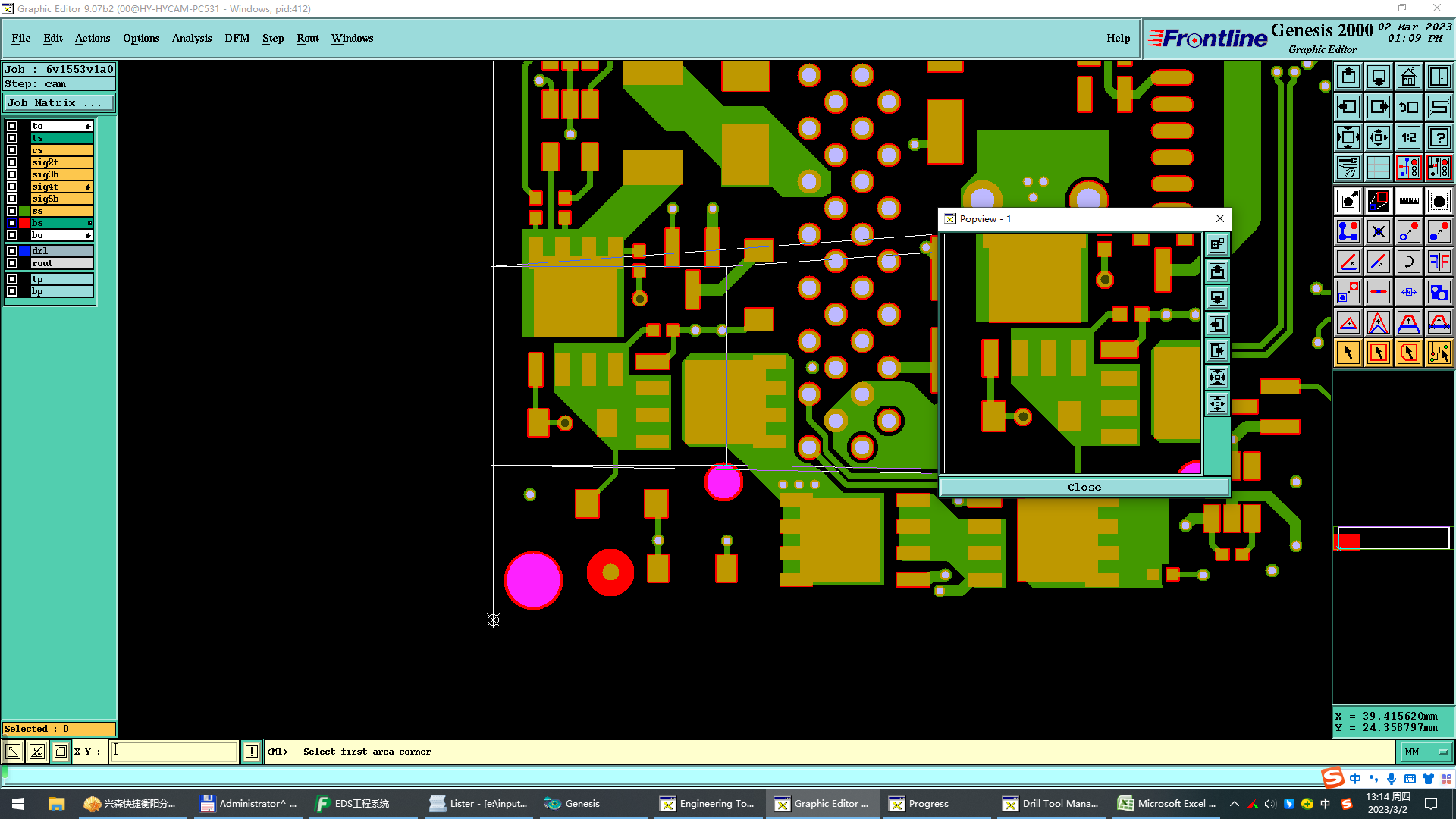Toggle the sig2t layer checkbox
This screenshot has width=1456, height=819.
click(x=12, y=162)
